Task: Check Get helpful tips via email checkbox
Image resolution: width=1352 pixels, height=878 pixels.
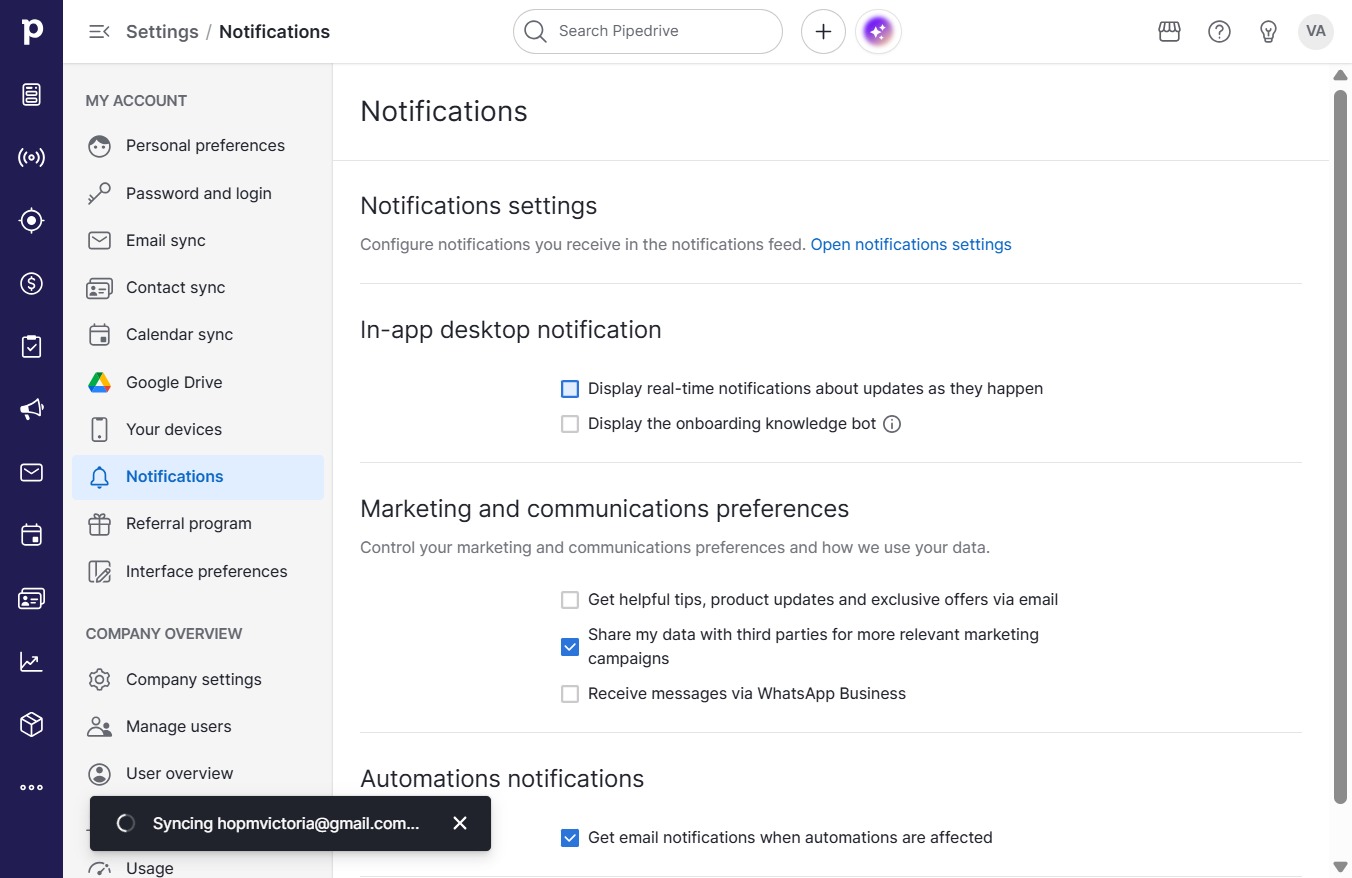Action: (x=570, y=600)
